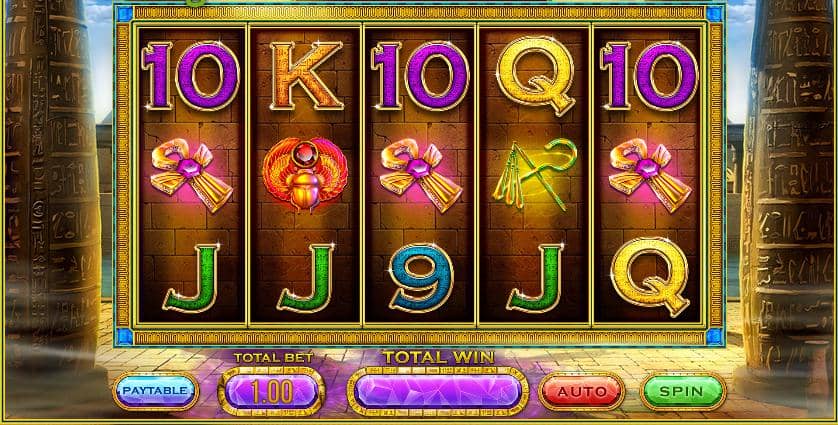The image size is (838, 425).
Task: Click the Total Bet 1.00 amount field
Action: (x=271, y=391)
